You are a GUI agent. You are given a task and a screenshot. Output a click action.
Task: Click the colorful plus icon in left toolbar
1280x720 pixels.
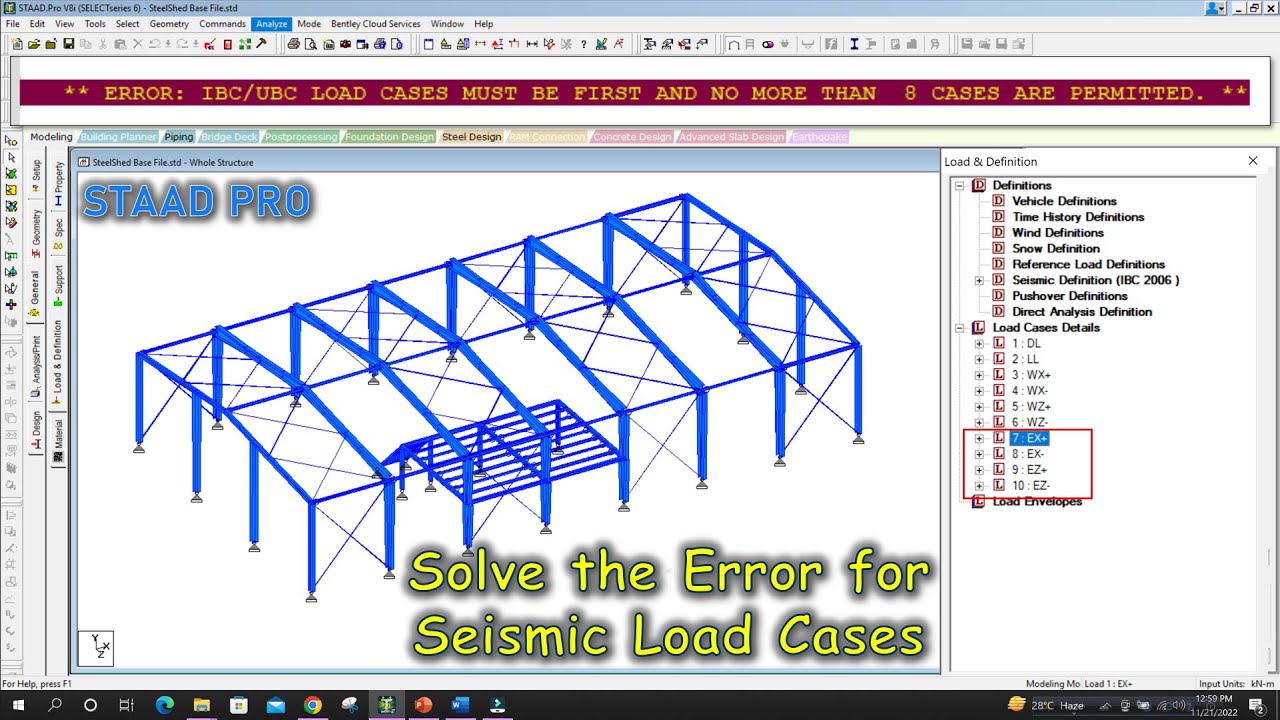[11, 304]
